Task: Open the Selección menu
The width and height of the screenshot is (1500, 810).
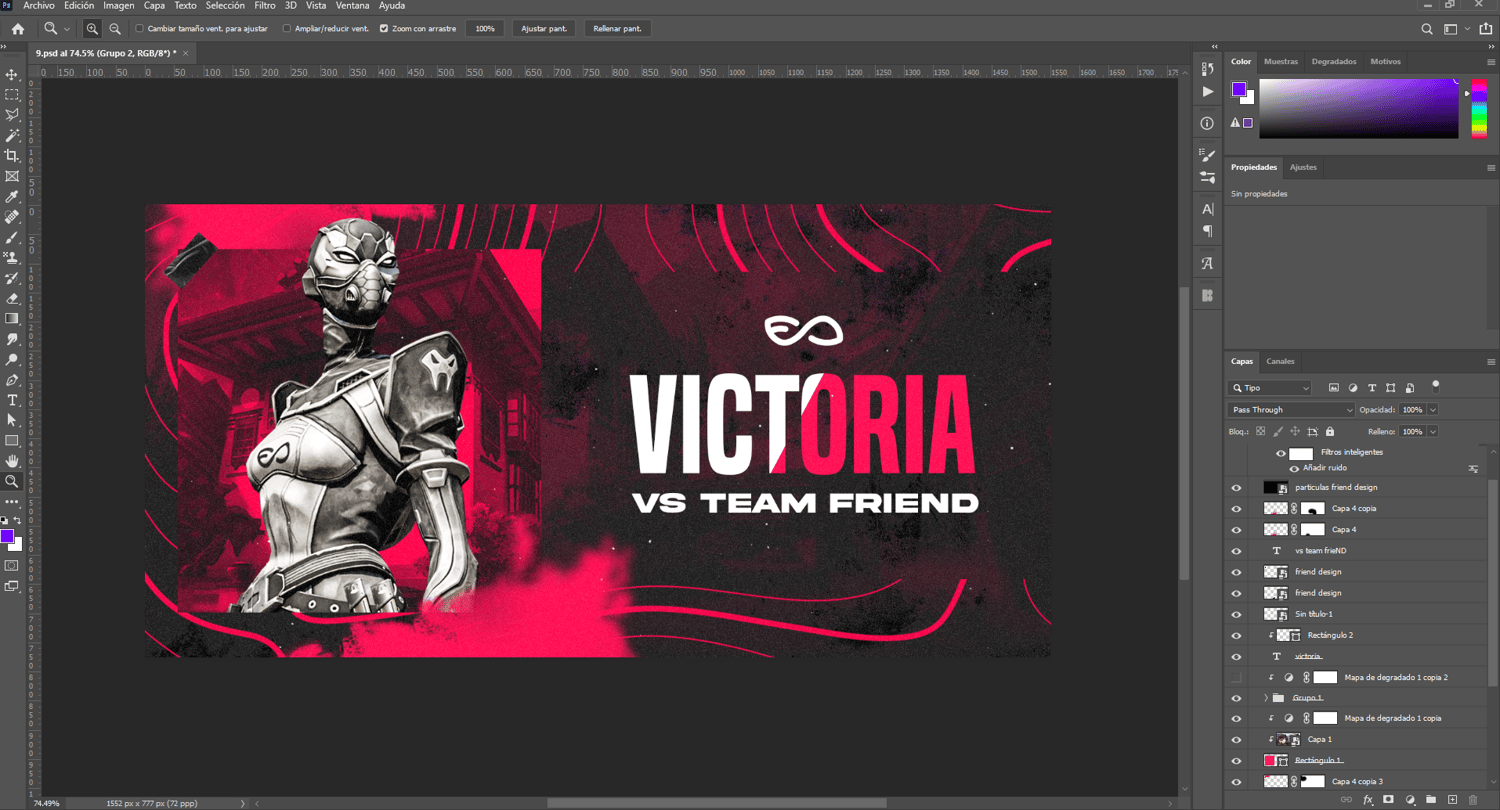Action: (225, 6)
